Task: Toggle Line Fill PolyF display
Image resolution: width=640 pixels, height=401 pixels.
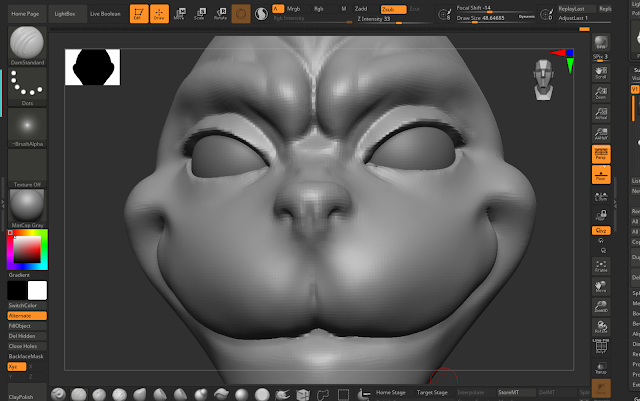Action: [x=601, y=346]
